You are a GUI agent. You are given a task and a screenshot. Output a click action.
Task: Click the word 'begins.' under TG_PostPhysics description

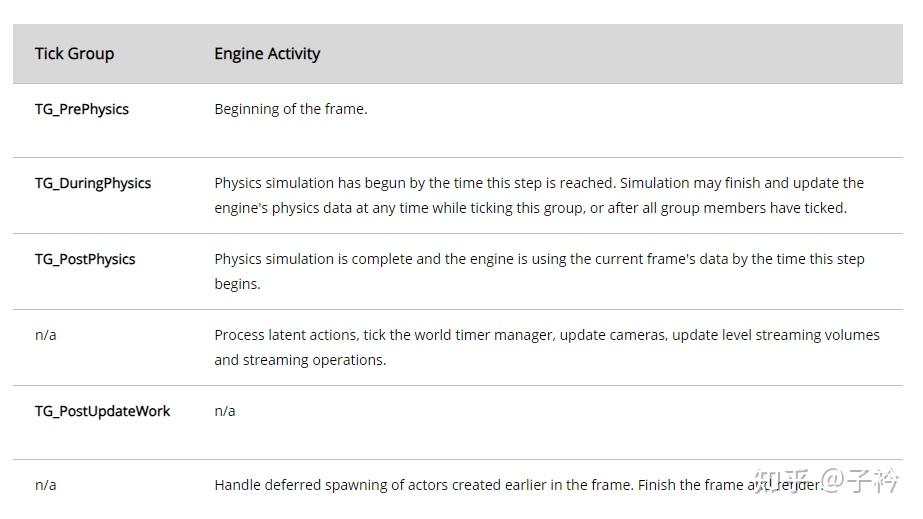tap(237, 284)
